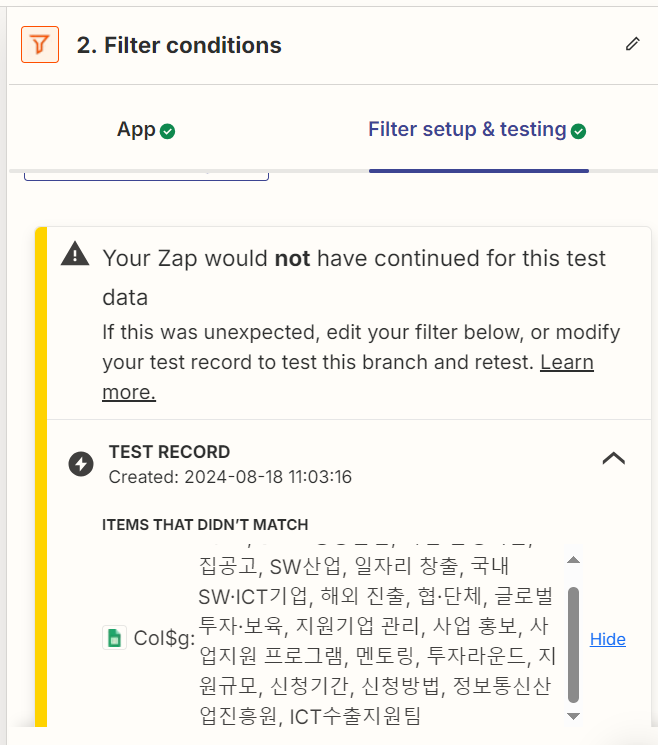Click the Hide link
Screen dimensions: 658x745
608,639
